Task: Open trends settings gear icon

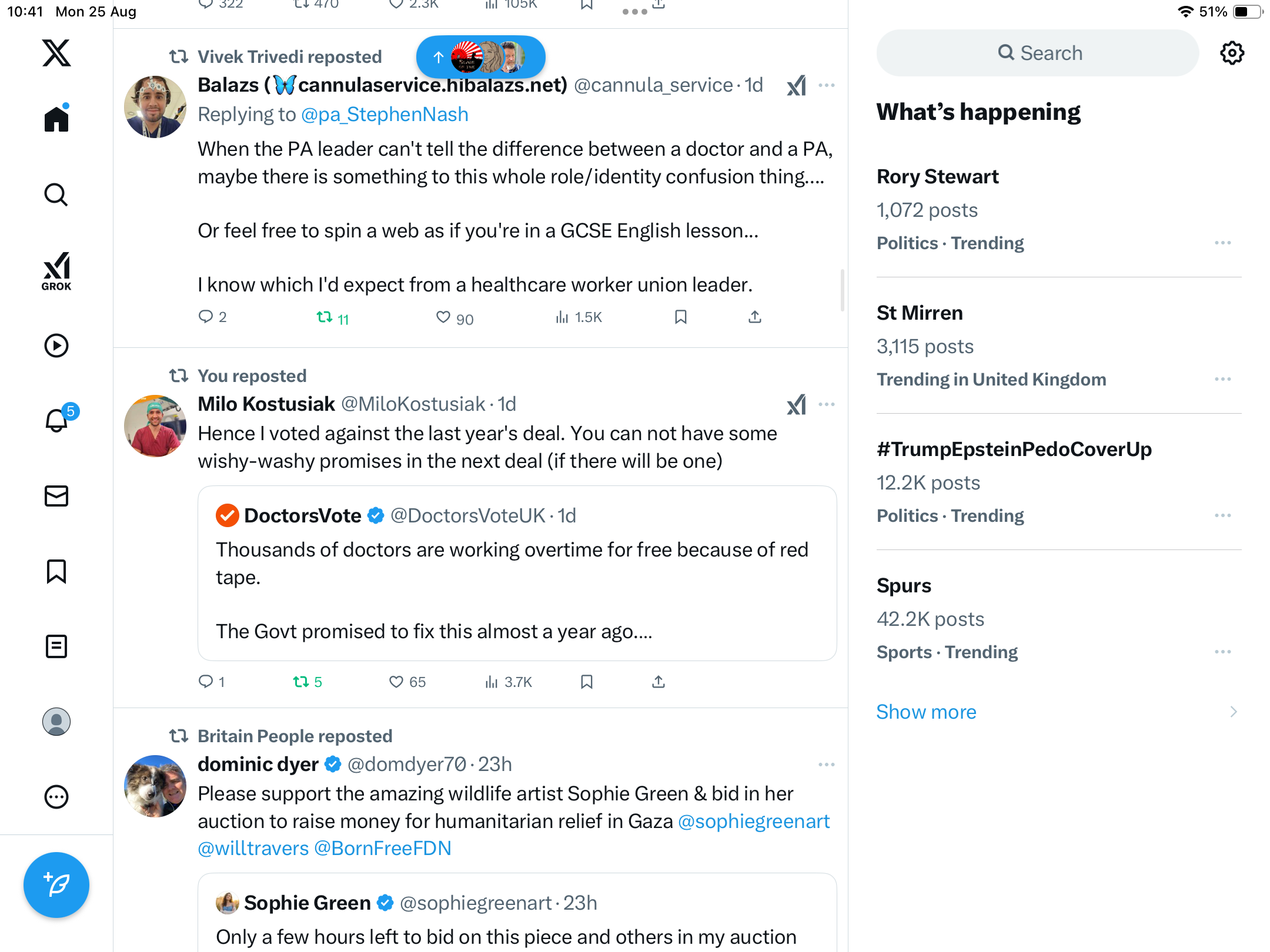Action: click(x=1232, y=53)
